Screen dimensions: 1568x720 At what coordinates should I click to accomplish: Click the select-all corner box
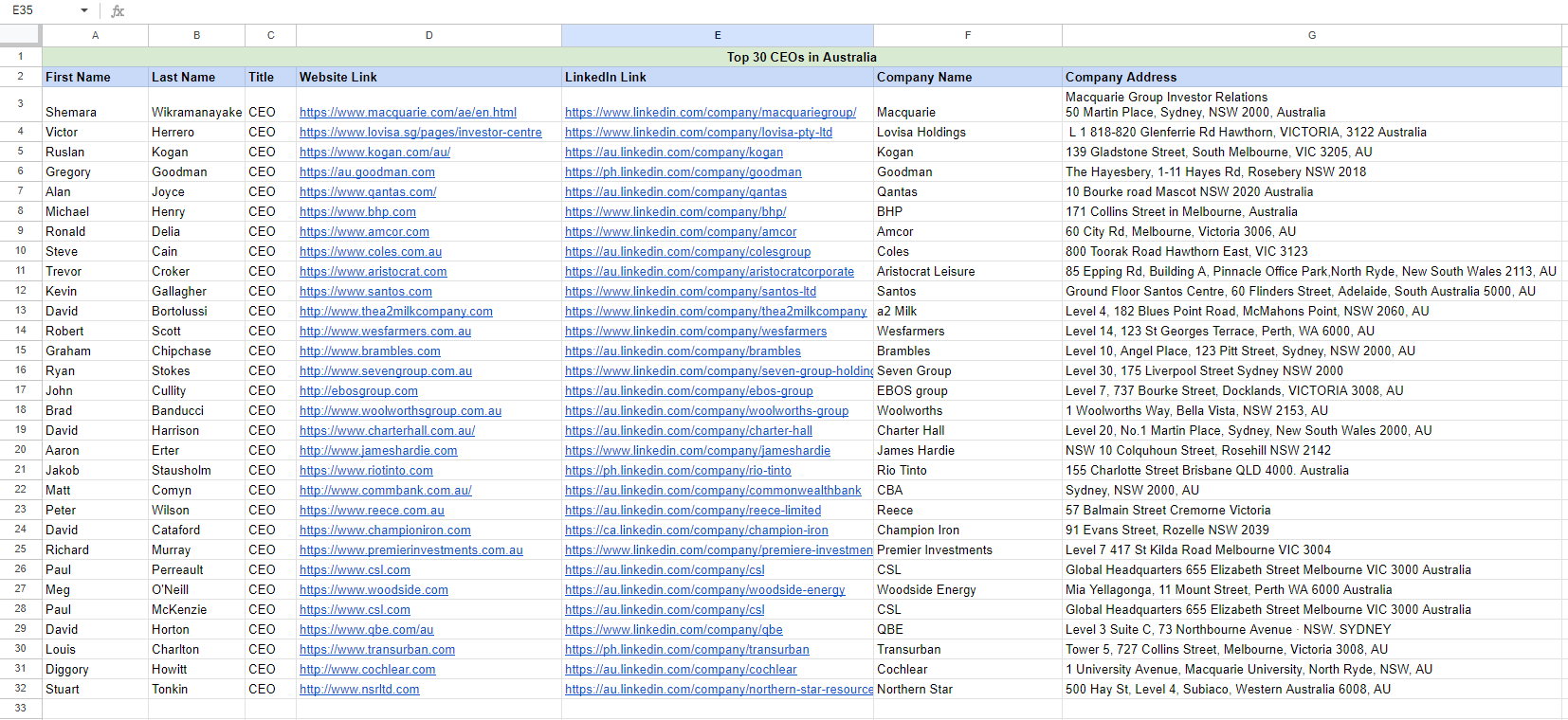click(21, 35)
